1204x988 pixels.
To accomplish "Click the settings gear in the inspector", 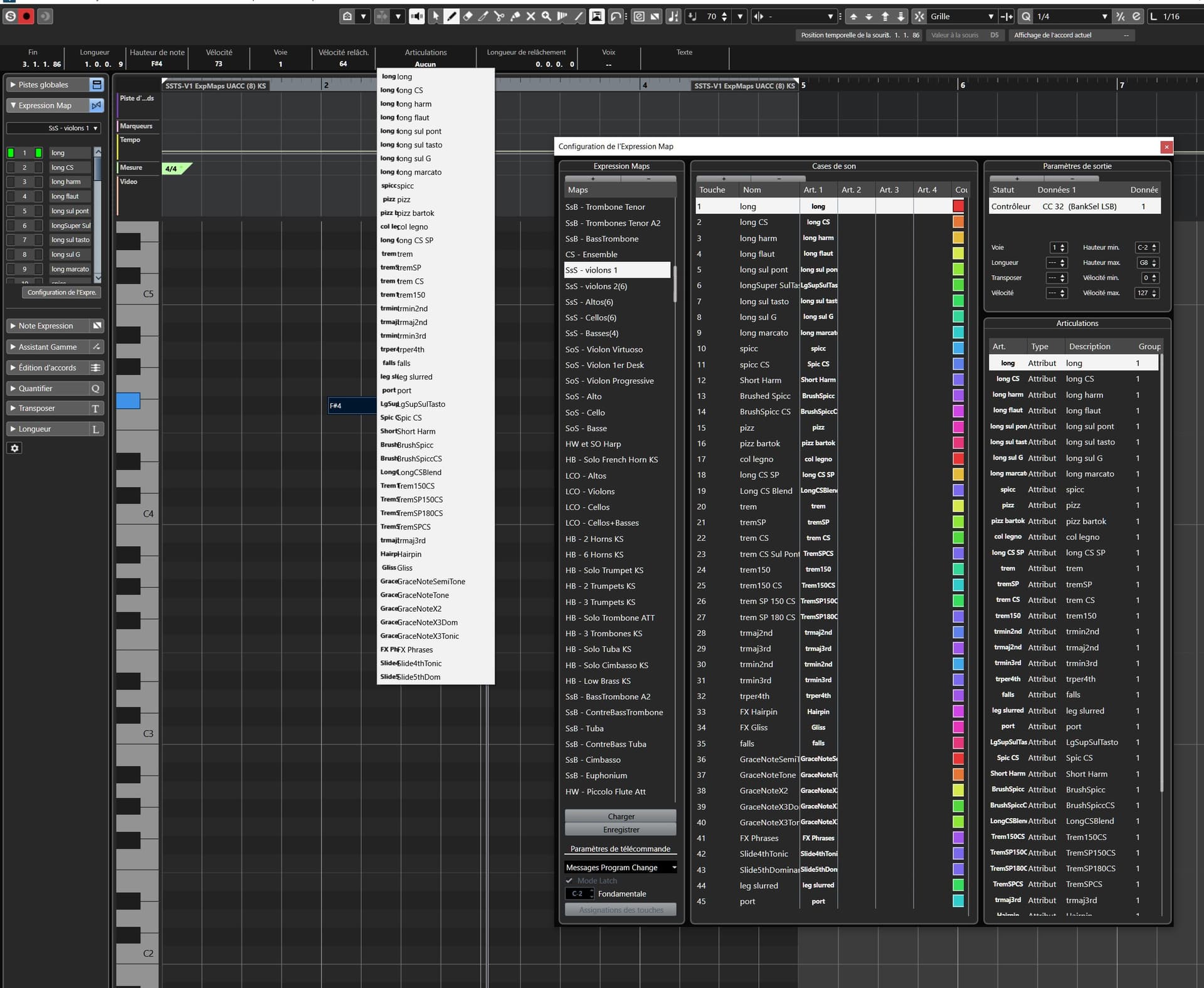I will [x=15, y=448].
